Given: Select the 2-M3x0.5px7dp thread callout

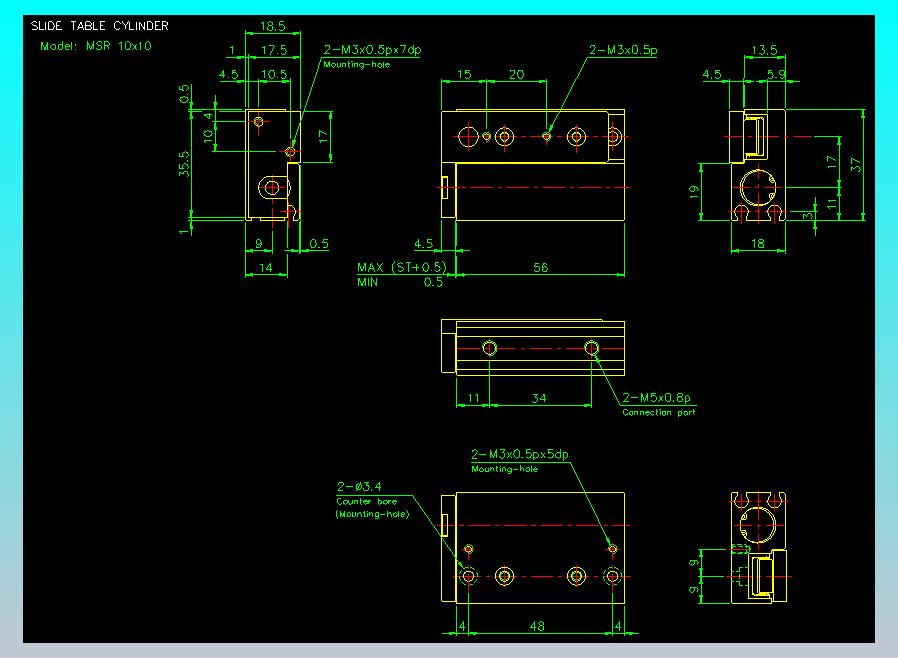Looking at the screenshot, I should (x=372, y=50).
